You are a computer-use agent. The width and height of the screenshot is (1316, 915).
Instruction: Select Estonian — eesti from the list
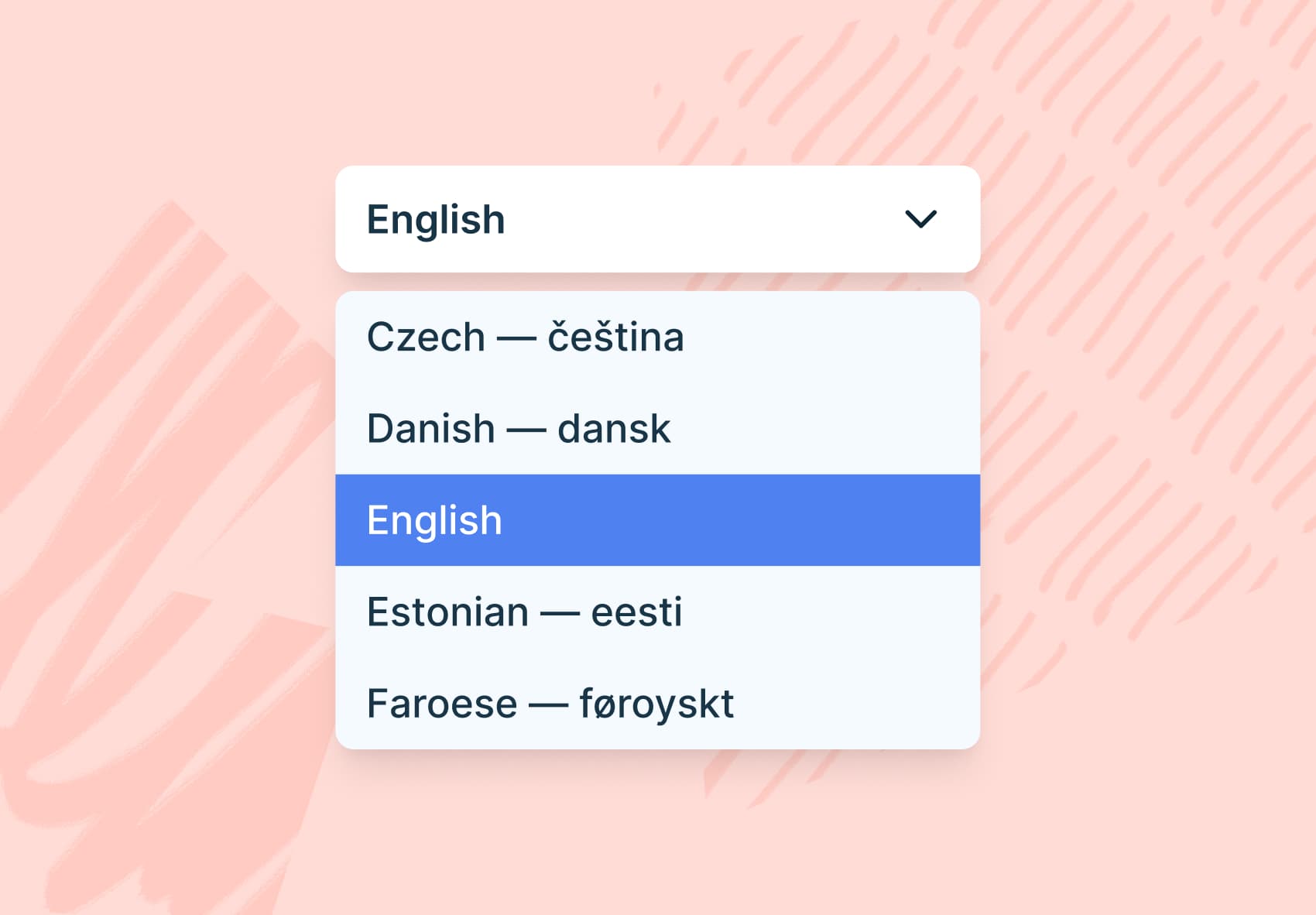click(524, 612)
